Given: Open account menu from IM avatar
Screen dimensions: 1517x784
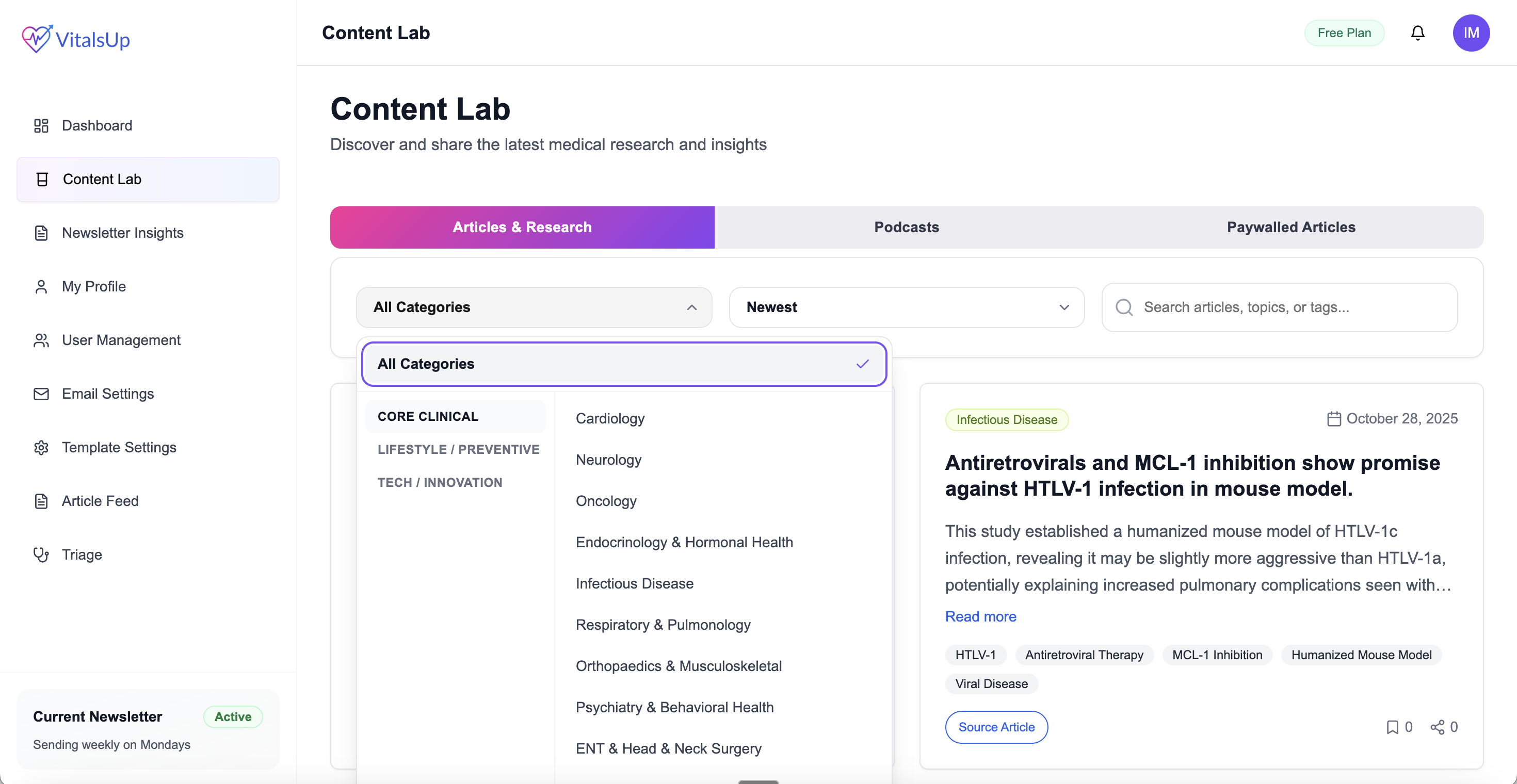Looking at the screenshot, I should 1471,32.
